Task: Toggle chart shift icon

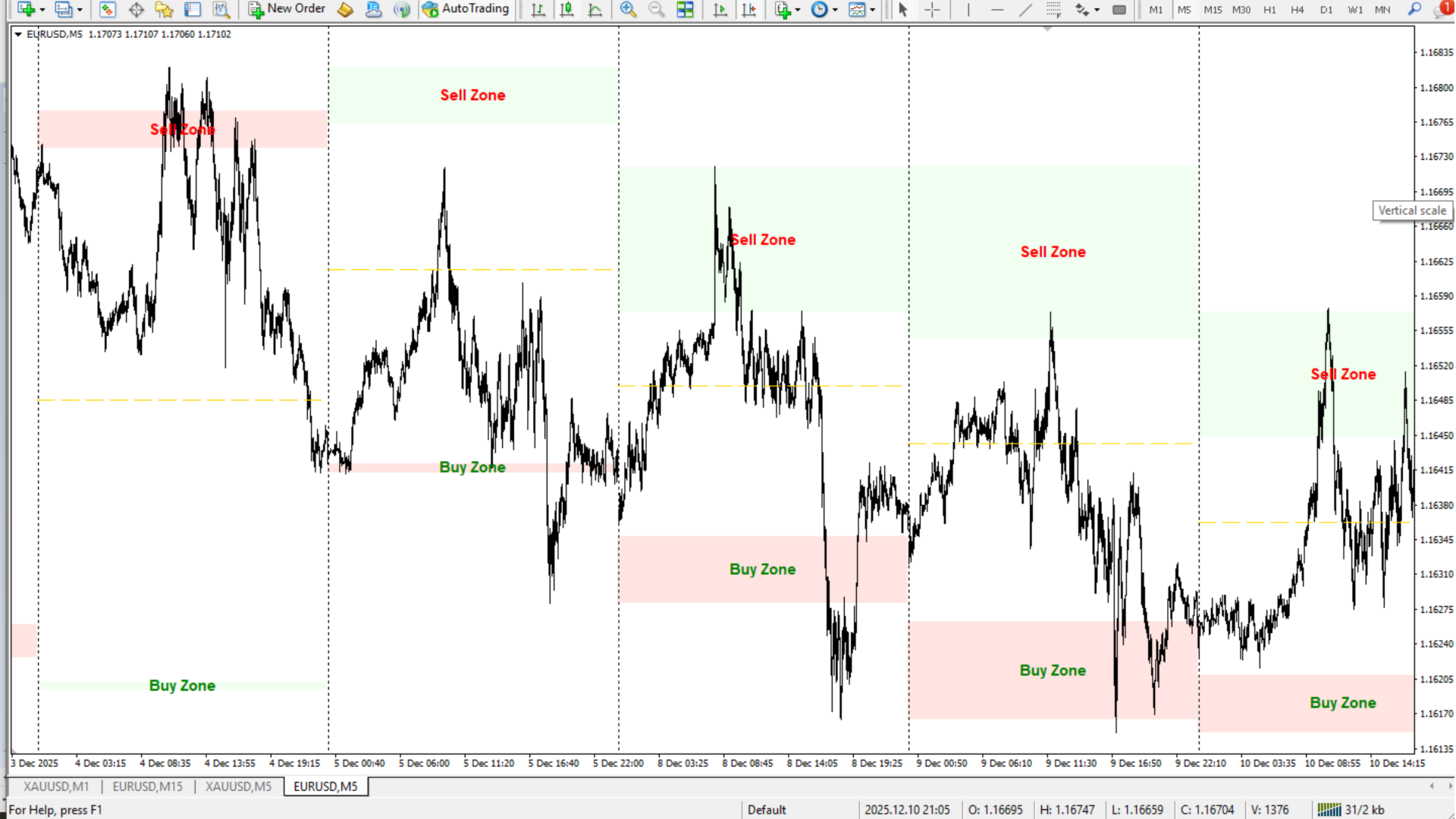Action: point(748,9)
